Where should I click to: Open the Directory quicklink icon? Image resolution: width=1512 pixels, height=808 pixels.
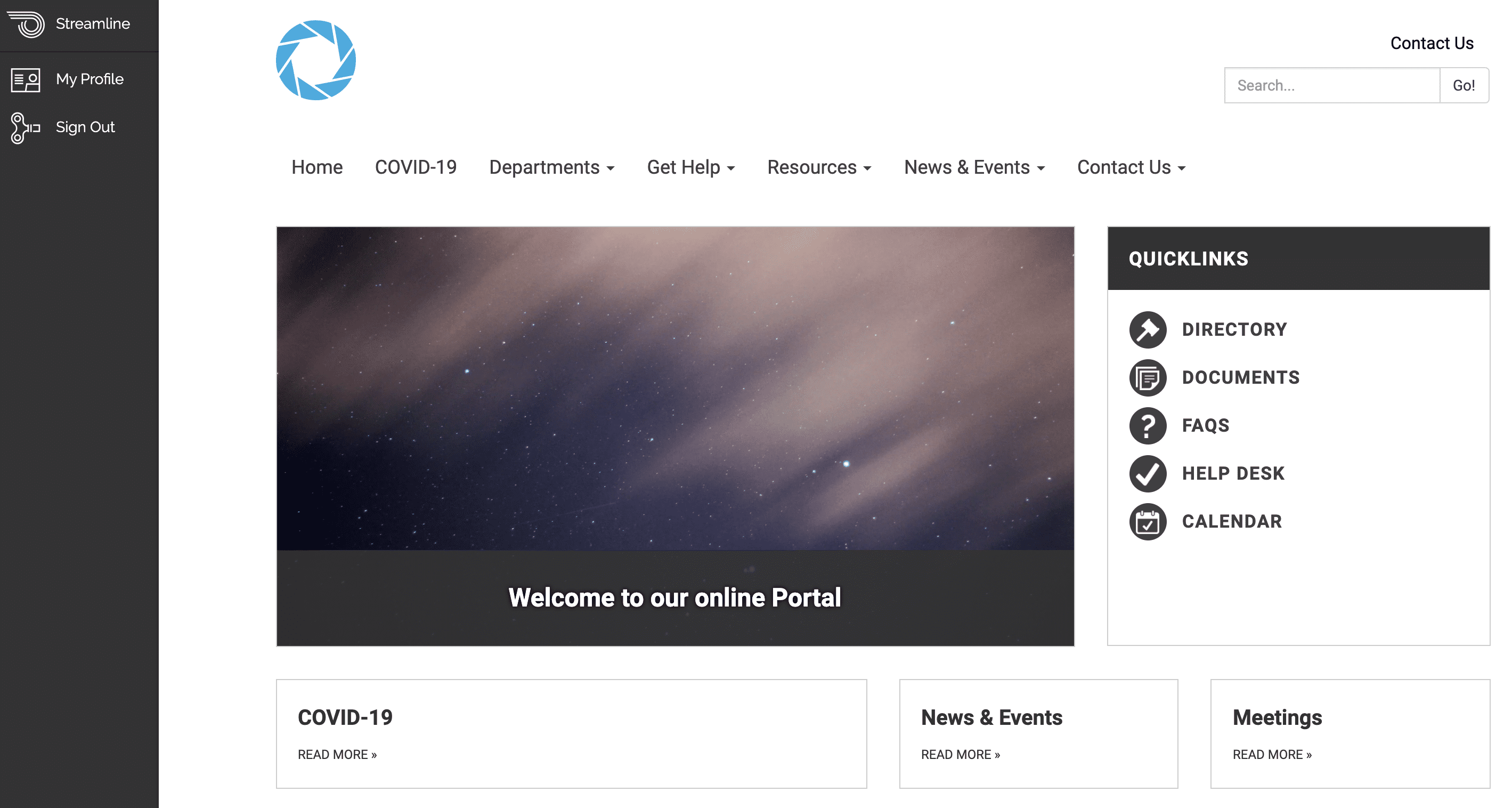tap(1147, 329)
